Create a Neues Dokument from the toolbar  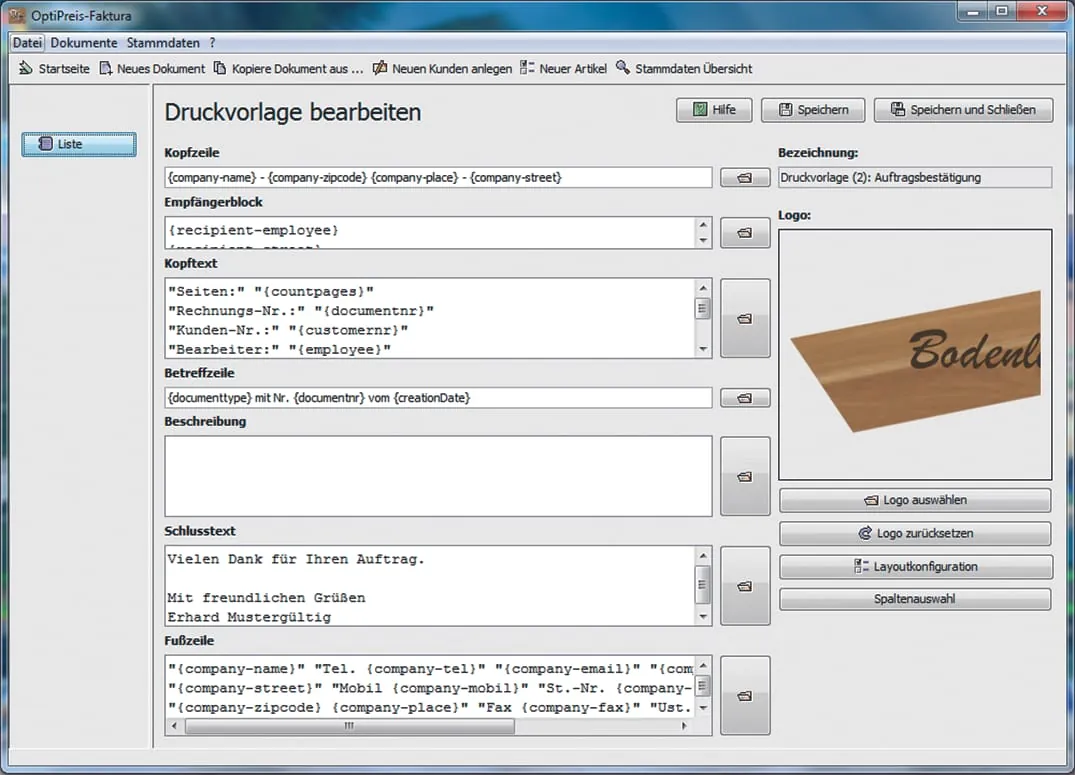click(152, 69)
